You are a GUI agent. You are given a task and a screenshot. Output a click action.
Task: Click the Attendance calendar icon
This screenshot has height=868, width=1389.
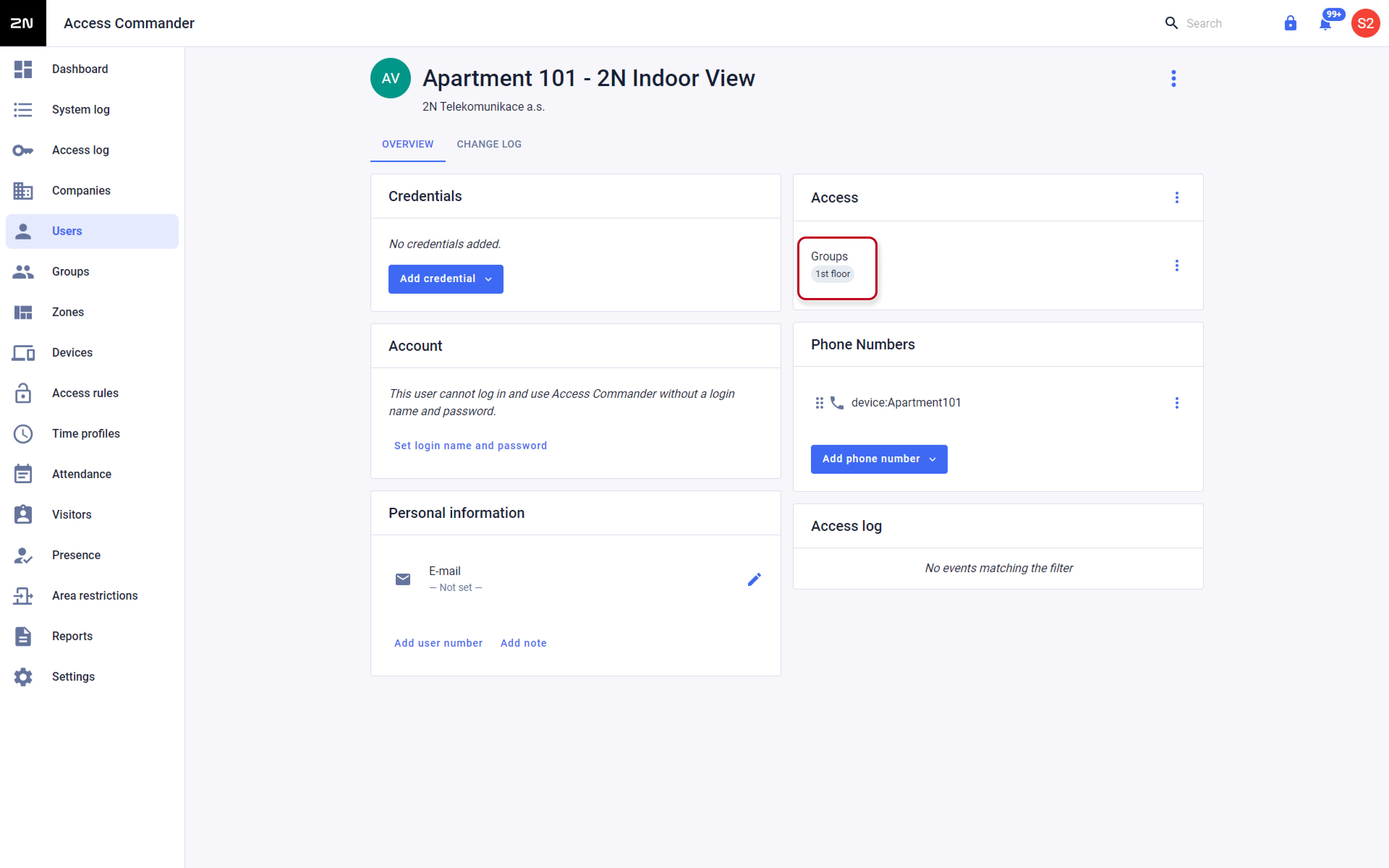(23, 474)
